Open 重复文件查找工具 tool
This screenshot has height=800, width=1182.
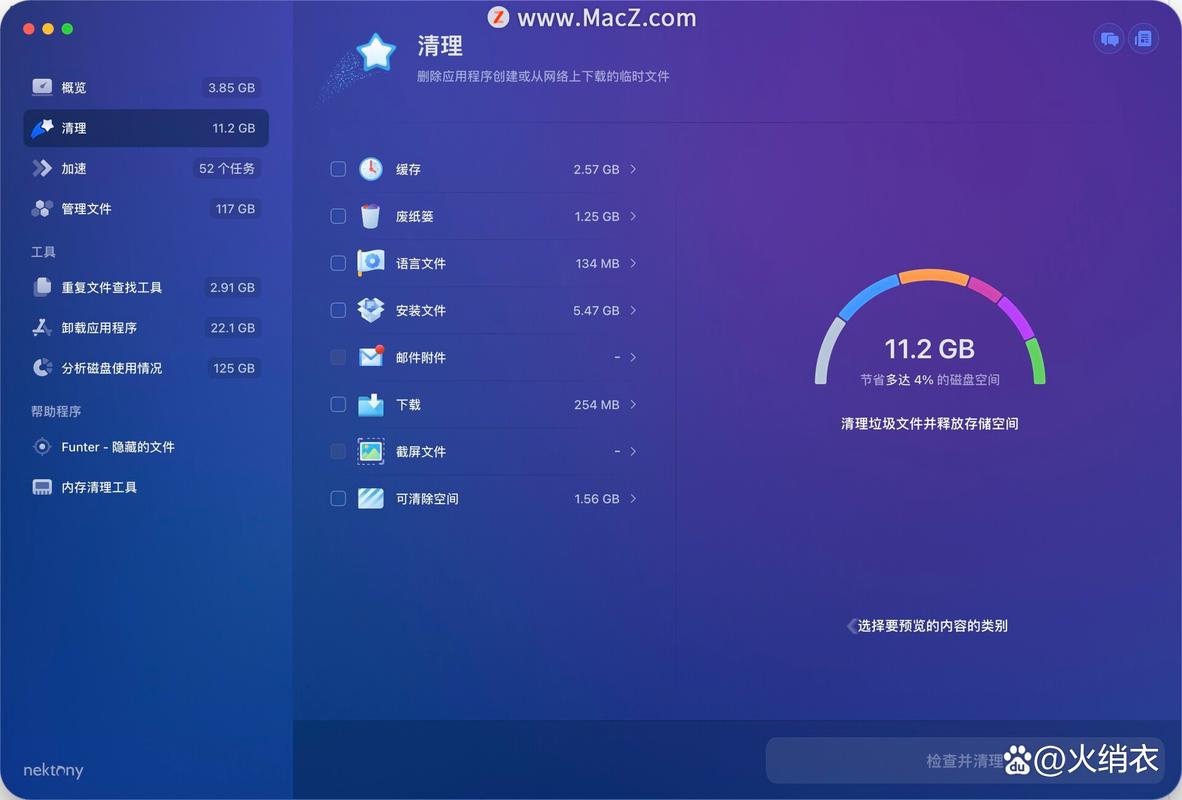(x=146, y=287)
